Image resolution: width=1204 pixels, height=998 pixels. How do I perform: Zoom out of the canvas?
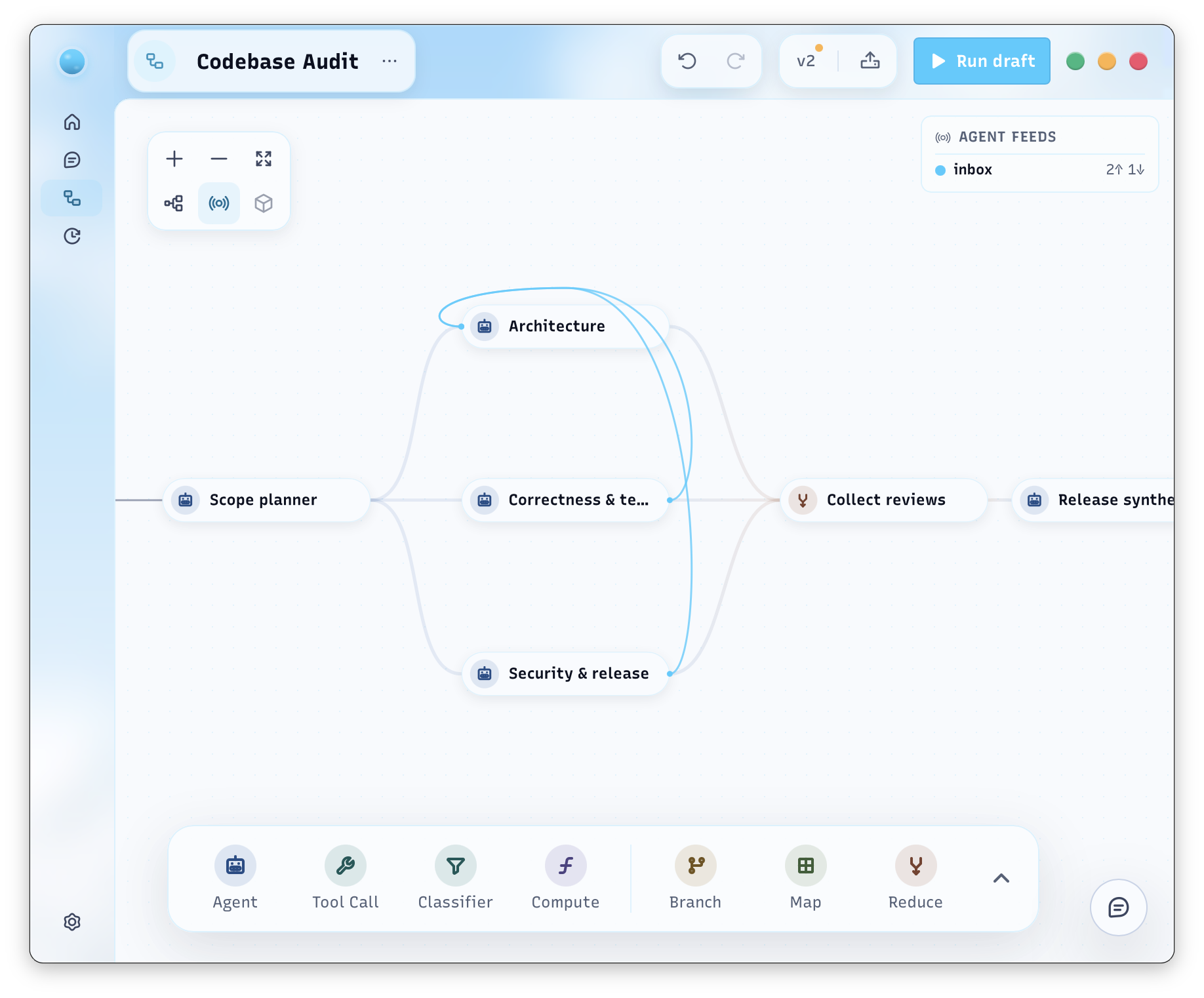(x=219, y=159)
